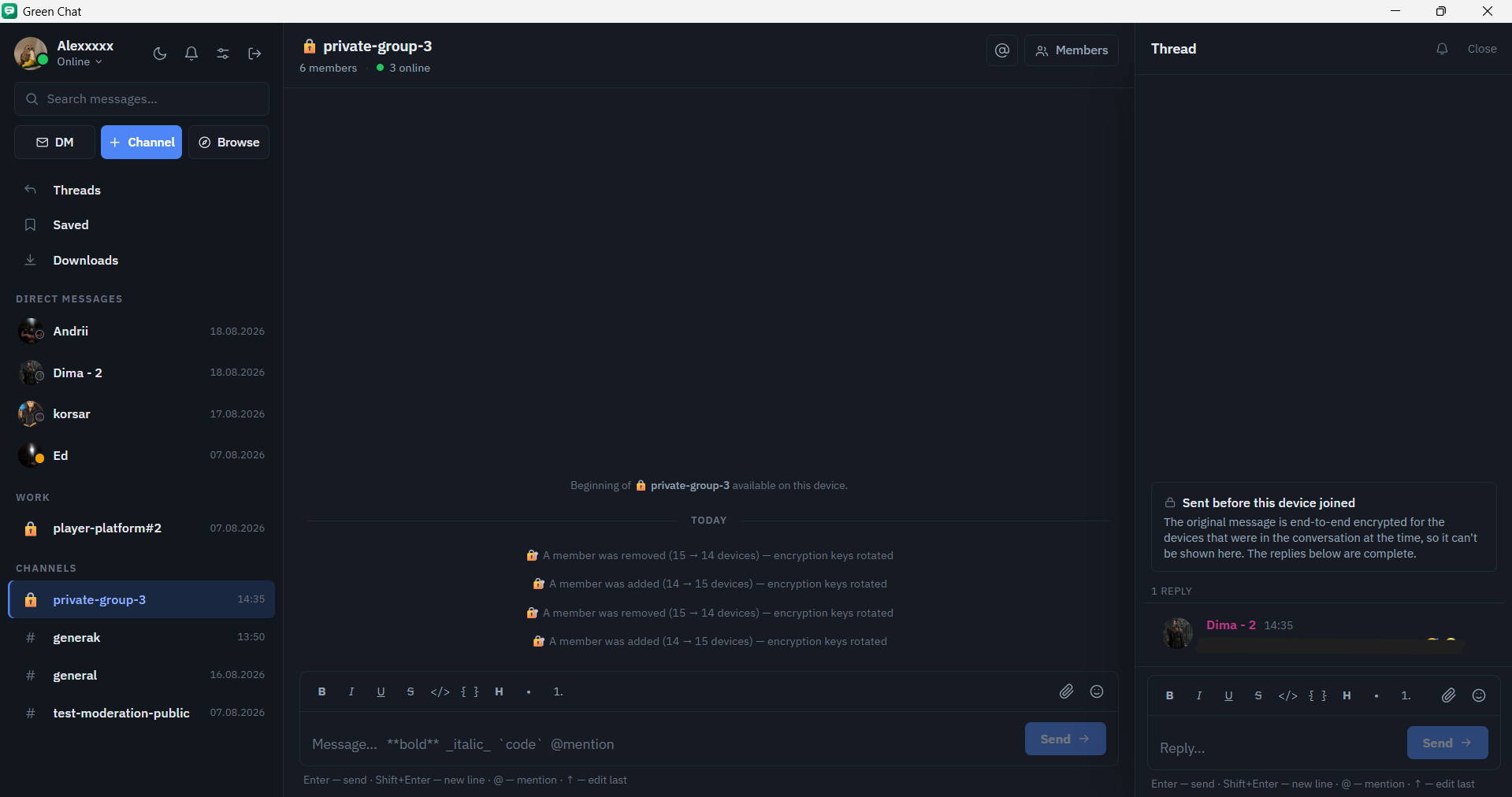The height and width of the screenshot is (797, 1512).
Task: Attach a file in main message composer
Action: click(x=1066, y=691)
